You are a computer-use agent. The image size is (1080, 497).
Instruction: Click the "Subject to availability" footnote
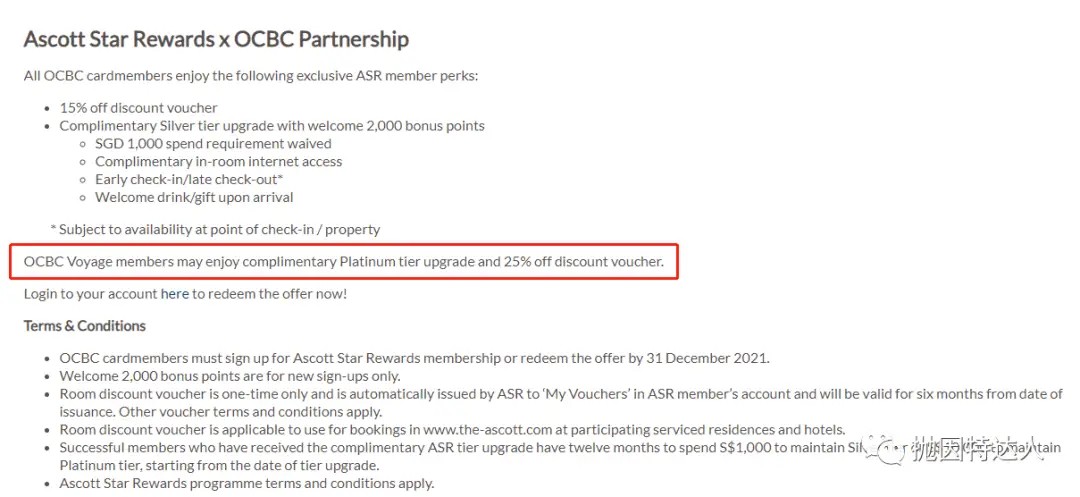click(215, 230)
